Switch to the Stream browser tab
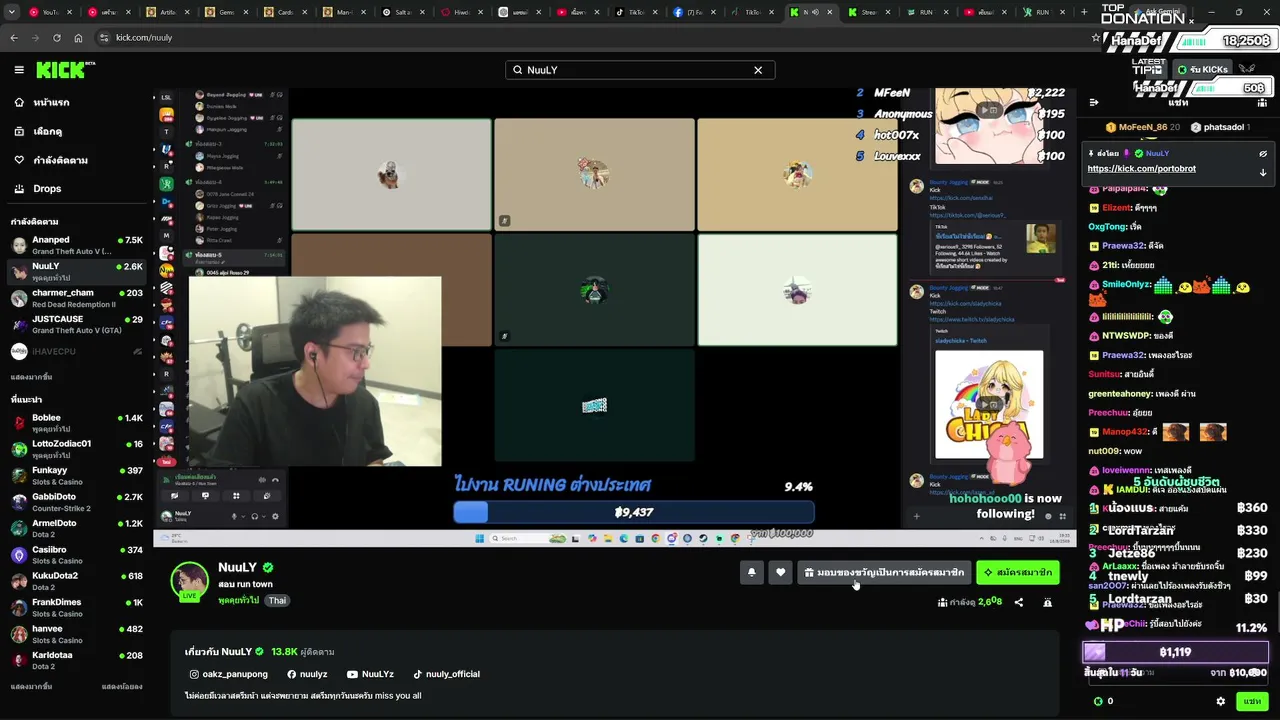Viewport: 1280px width, 720px height. (x=868, y=12)
